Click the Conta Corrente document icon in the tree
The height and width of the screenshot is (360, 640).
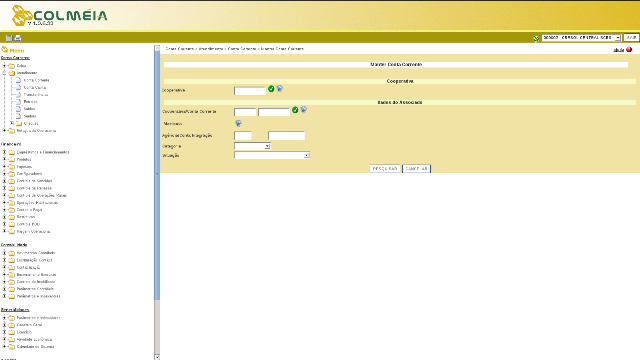[18, 80]
